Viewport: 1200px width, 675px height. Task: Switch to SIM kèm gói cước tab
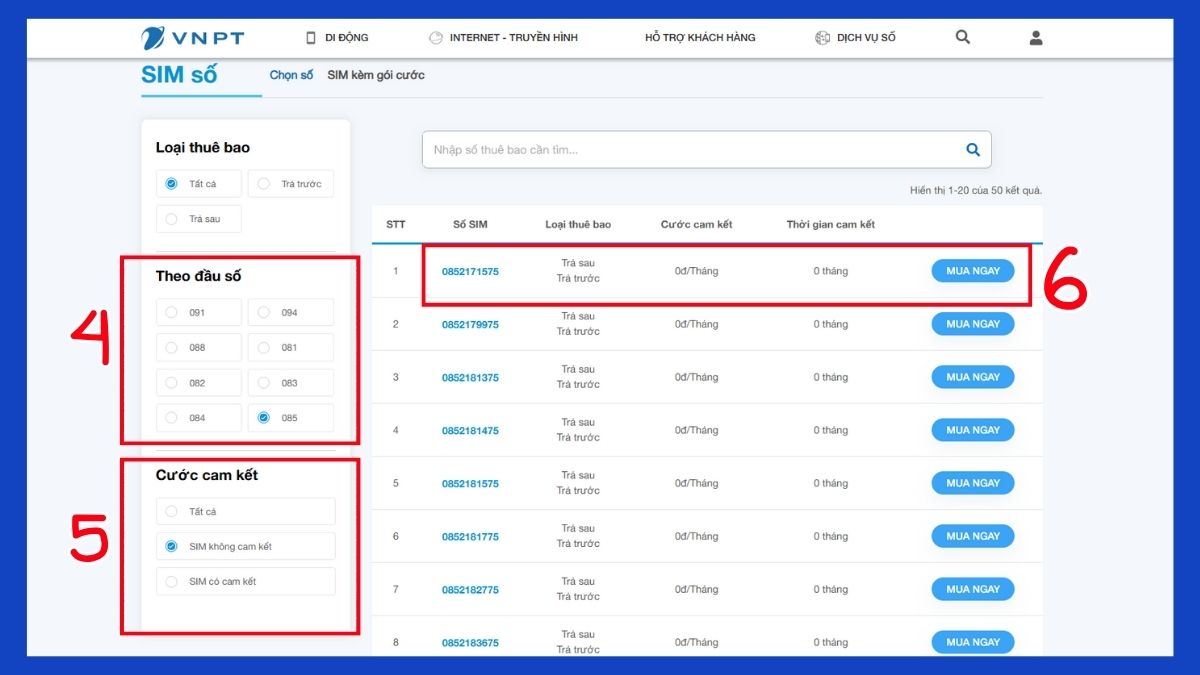[x=376, y=75]
